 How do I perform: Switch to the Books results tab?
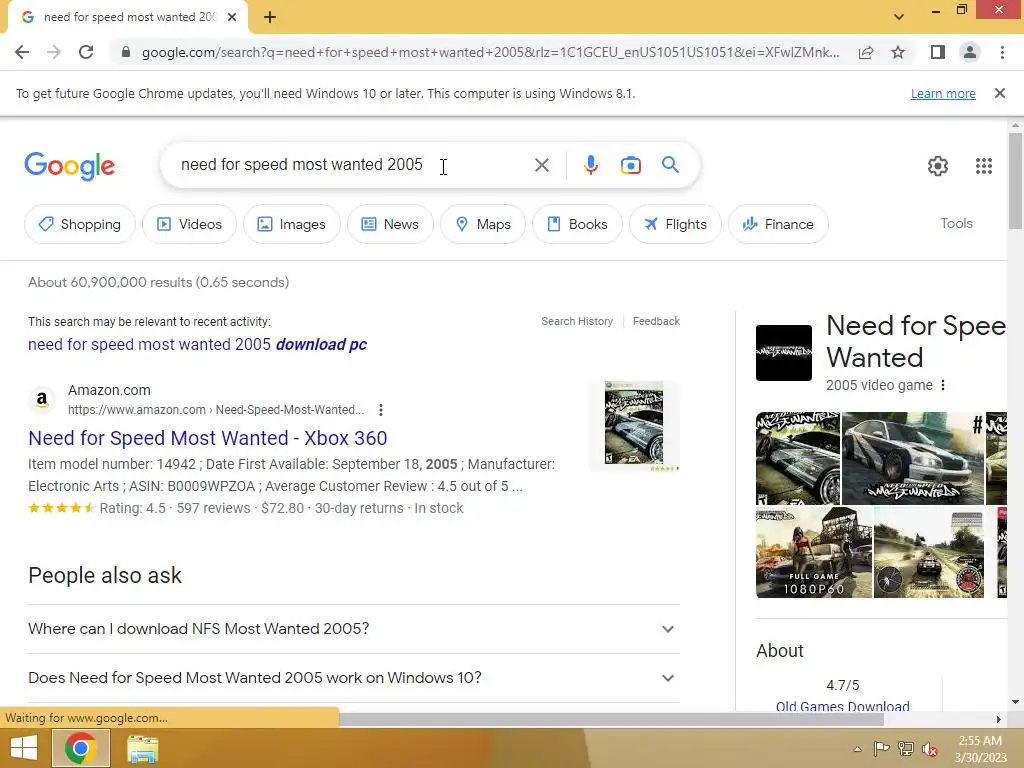(577, 224)
